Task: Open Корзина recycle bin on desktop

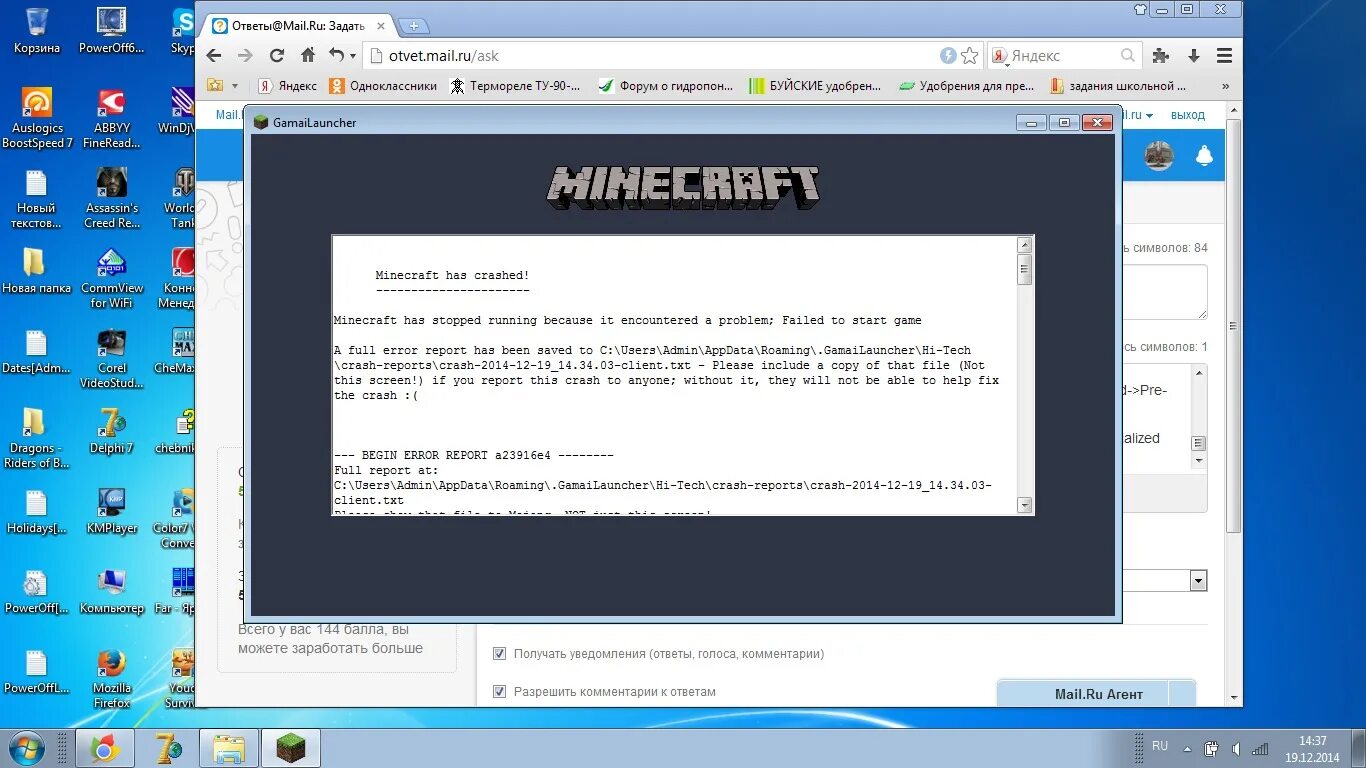Action: pos(37,30)
